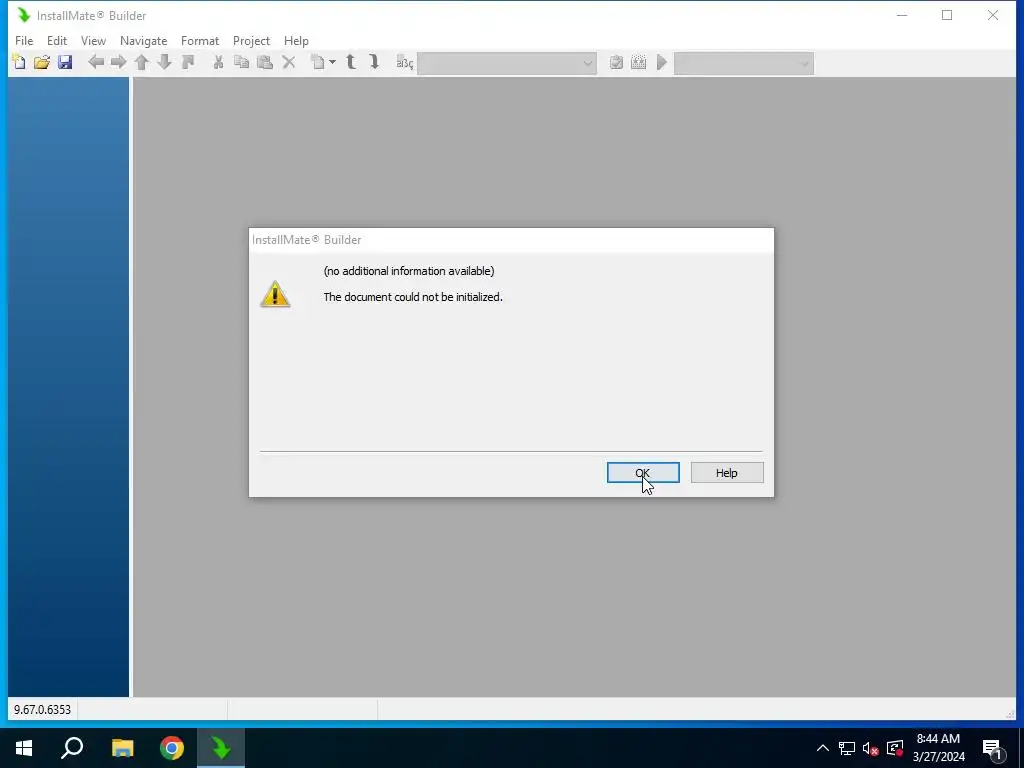Click the go-to-top-left arrow toolbar icon
The width and height of the screenshot is (1024, 768).
[x=188, y=63]
